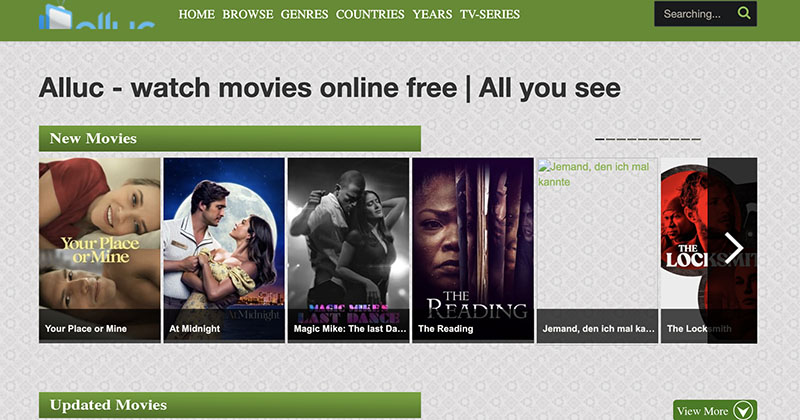This screenshot has height=420, width=800.
Task: Click the magnifier search icon
Action: pyautogui.click(x=744, y=13)
